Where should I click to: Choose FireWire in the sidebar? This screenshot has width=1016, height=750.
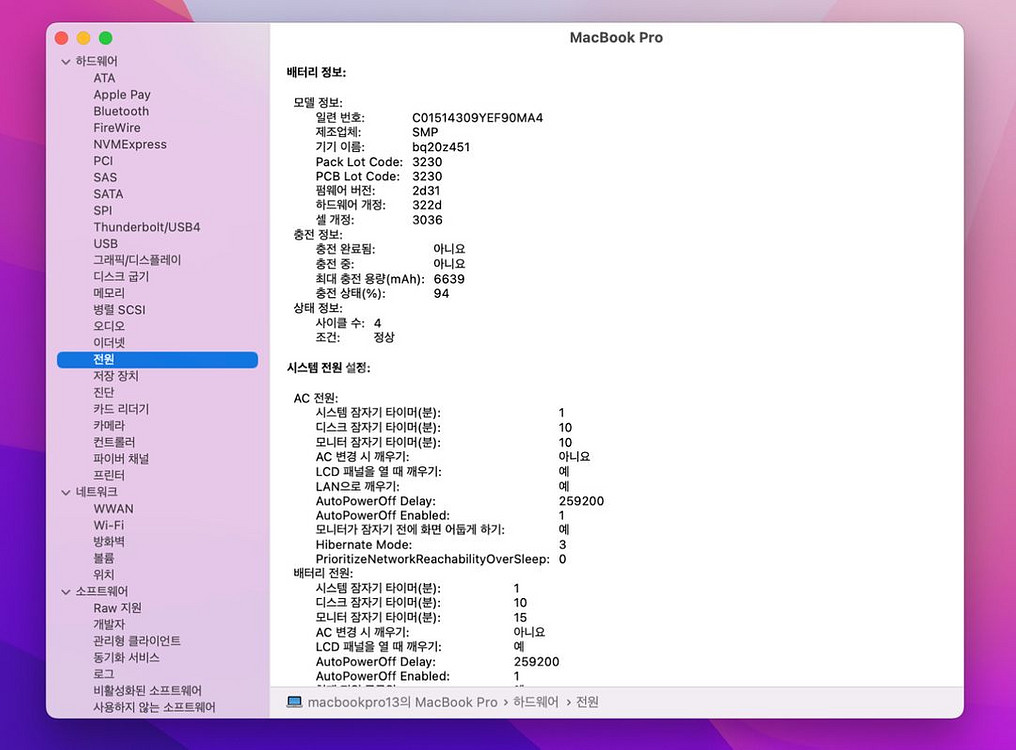pyautogui.click(x=117, y=128)
